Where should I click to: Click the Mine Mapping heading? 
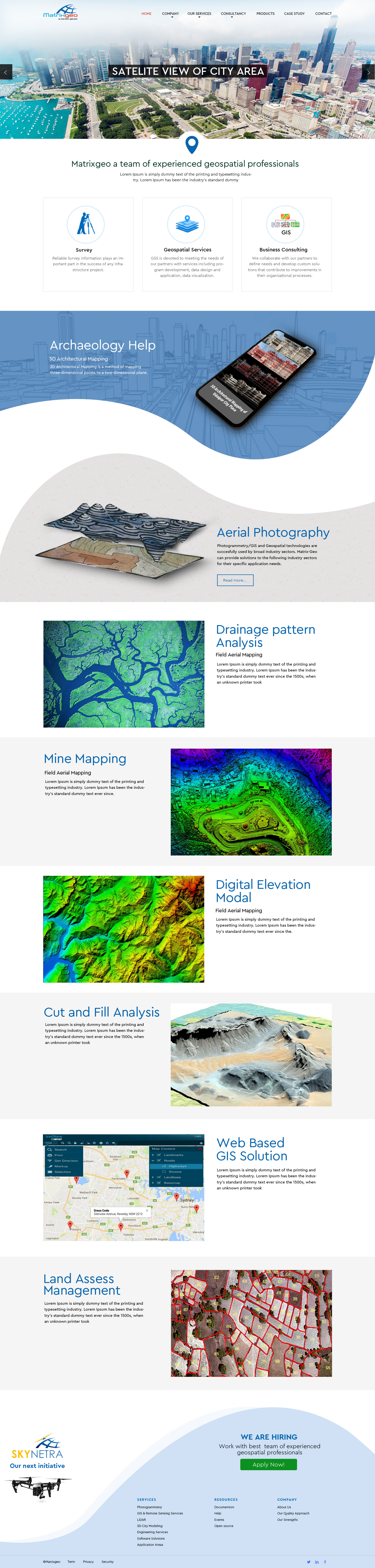pos(85,758)
